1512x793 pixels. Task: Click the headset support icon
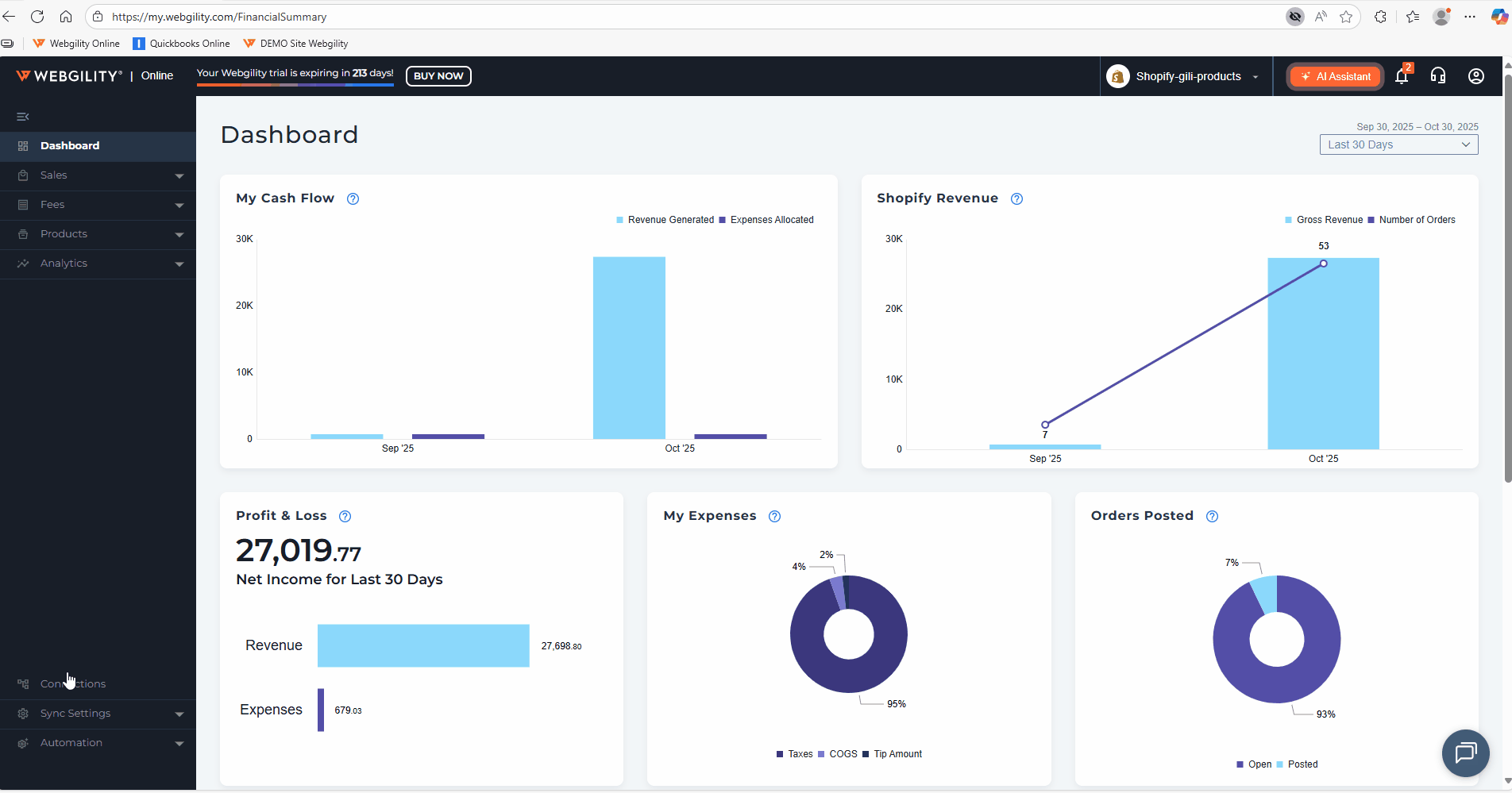coord(1438,76)
